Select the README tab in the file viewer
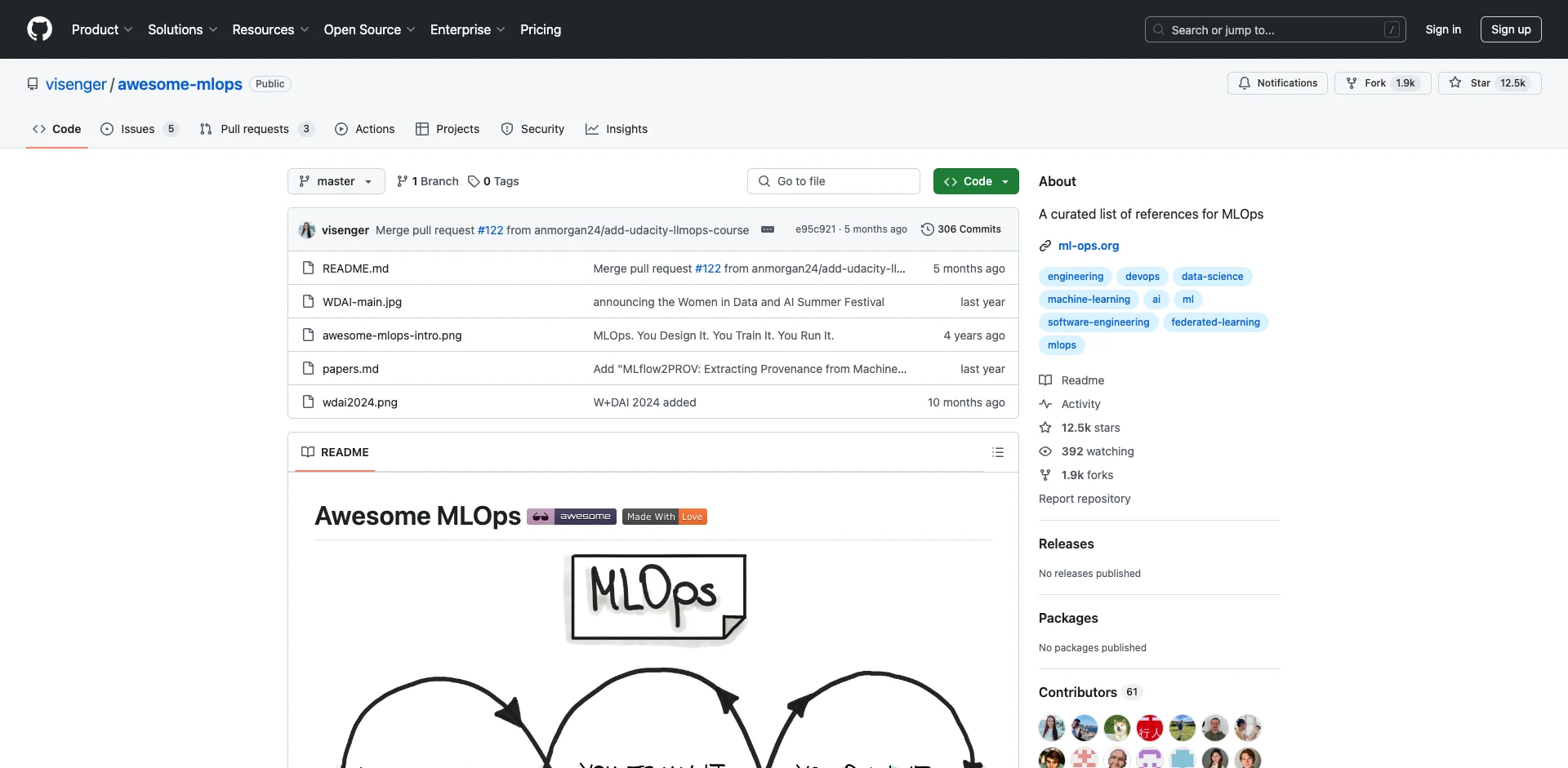This screenshot has height=768, width=1568. pyautogui.click(x=335, y=452)
